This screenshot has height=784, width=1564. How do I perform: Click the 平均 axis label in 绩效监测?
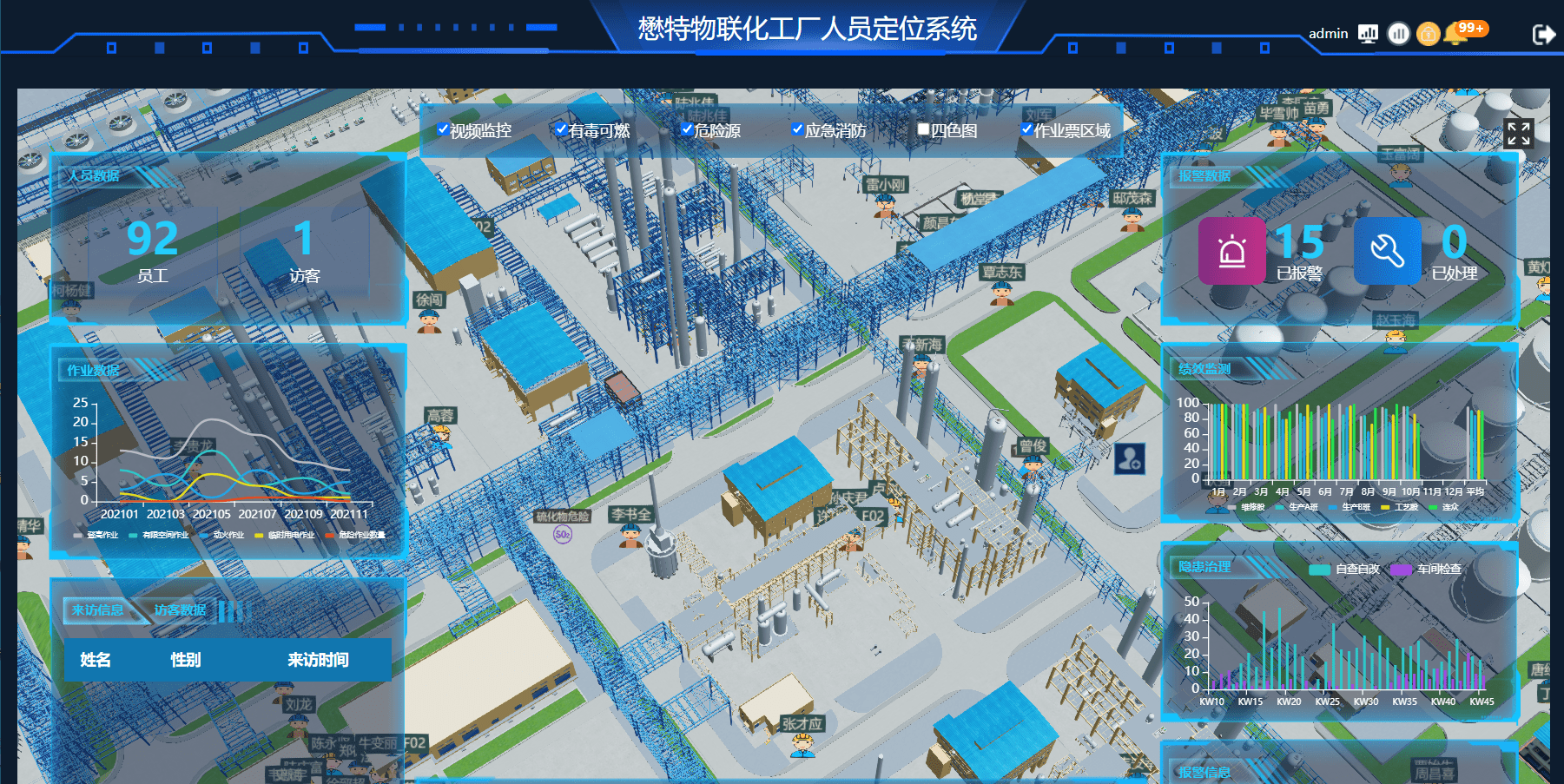(x=1475, y=491)
